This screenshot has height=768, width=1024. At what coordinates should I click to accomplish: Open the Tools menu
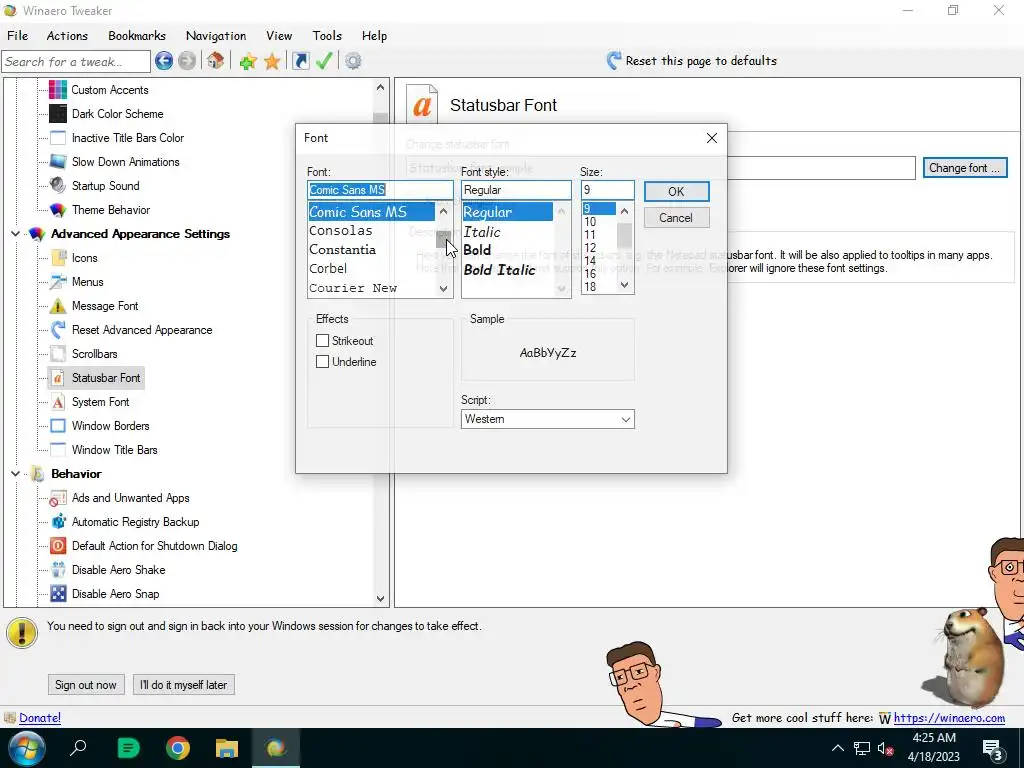(327, 36)
